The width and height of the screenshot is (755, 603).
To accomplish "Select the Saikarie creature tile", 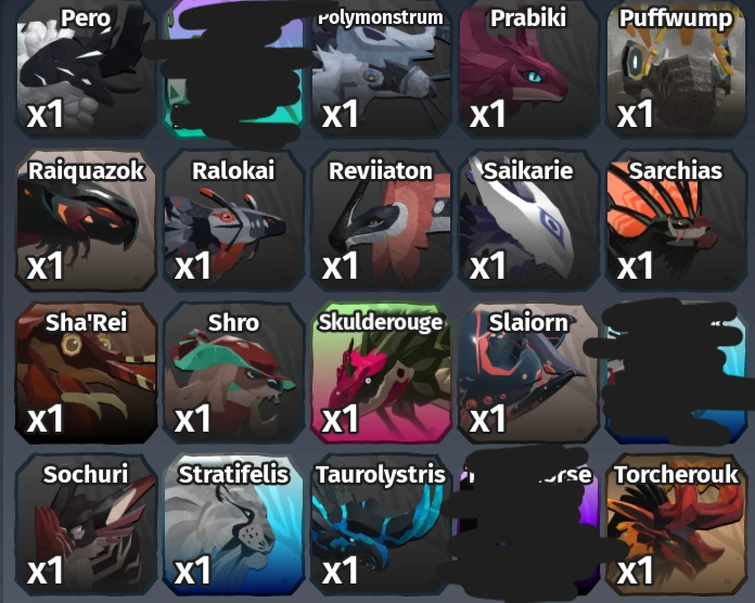I will (528, 220).
